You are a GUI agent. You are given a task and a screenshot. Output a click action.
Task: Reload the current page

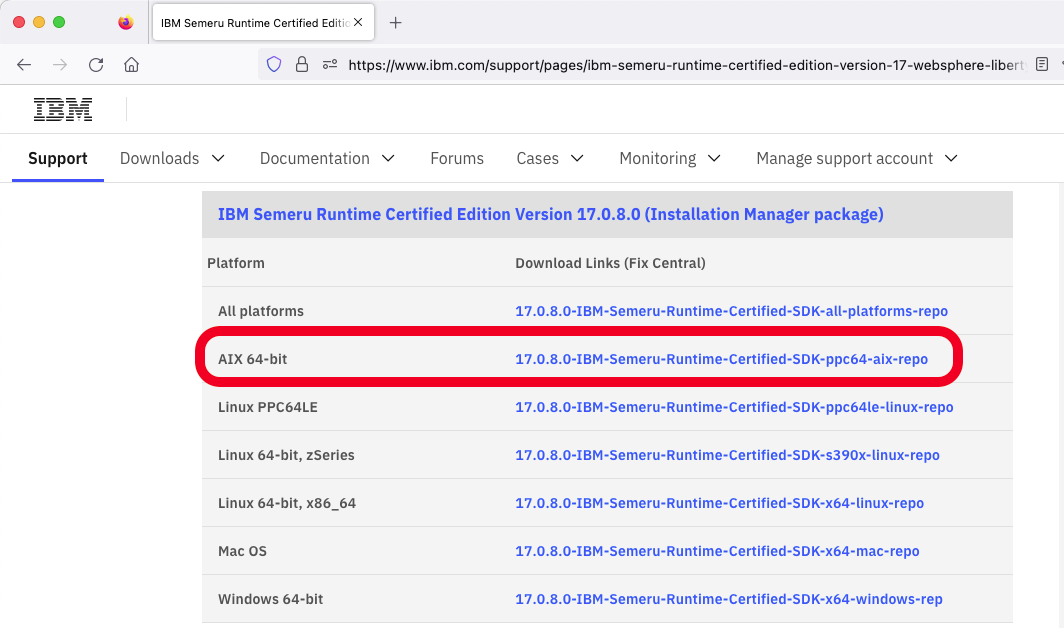point(96,64)
